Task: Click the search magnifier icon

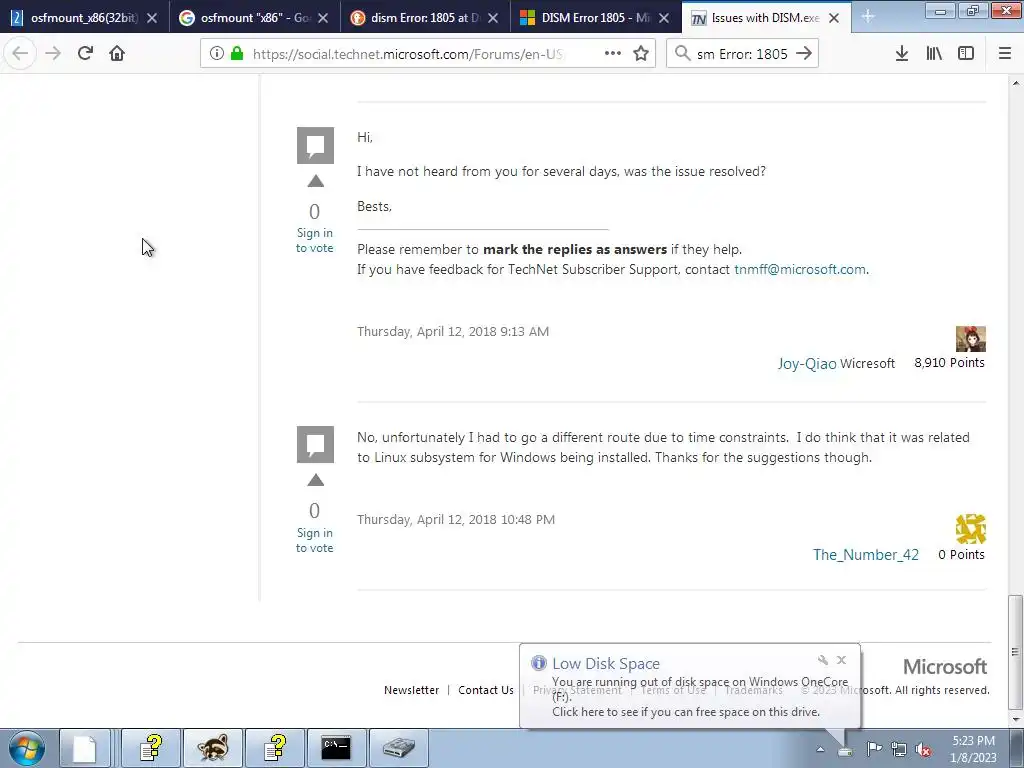Action: point(682,54)
